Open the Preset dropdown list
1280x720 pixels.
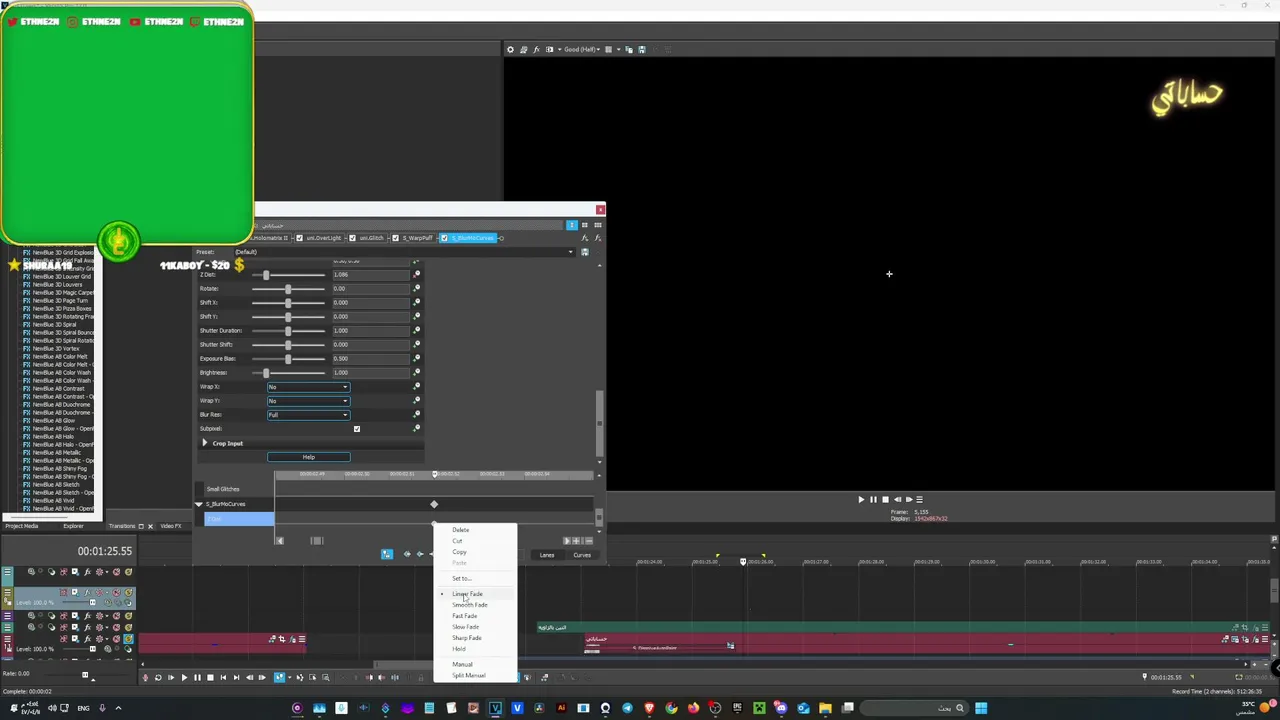click(x=571, y=252)
